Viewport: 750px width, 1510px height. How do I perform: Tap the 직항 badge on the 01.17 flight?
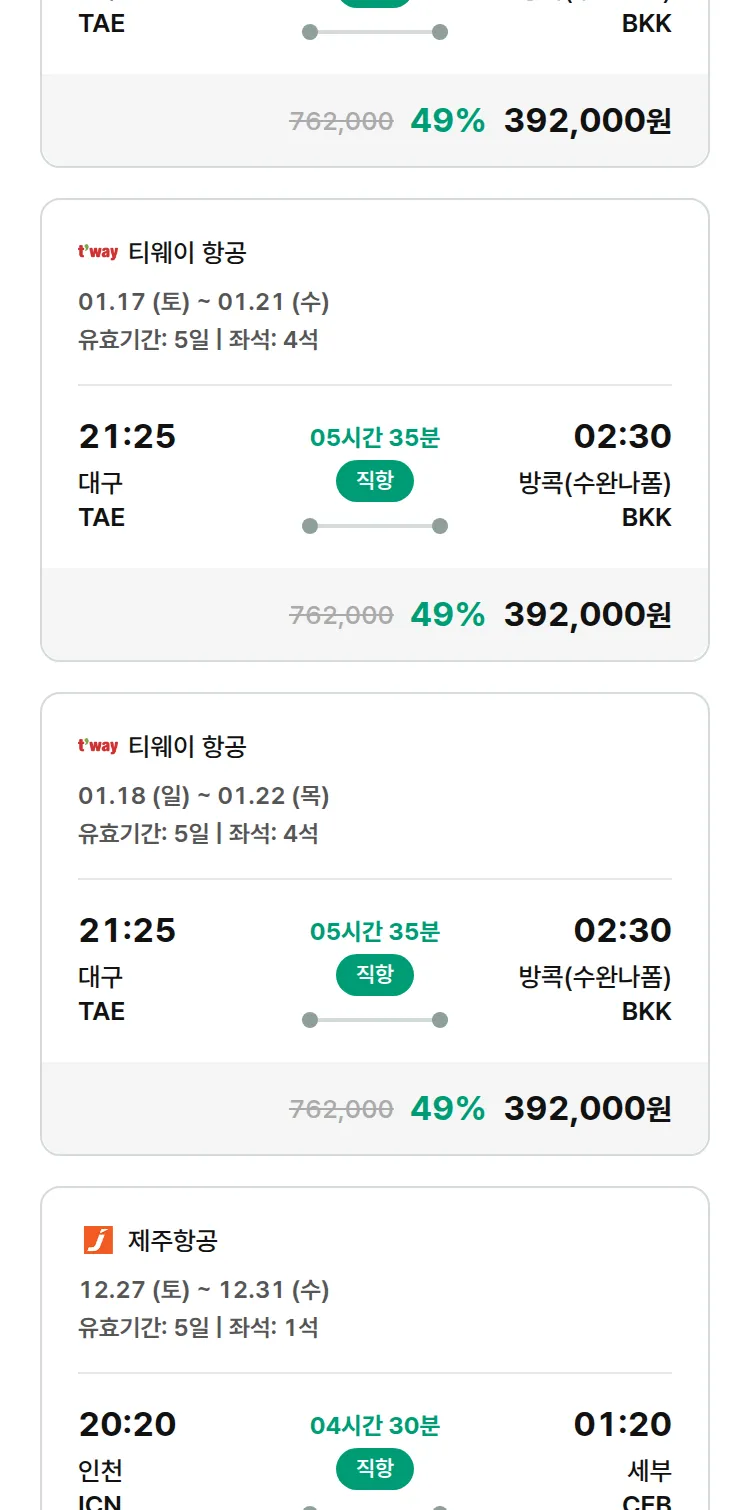(x=374, y=481)
